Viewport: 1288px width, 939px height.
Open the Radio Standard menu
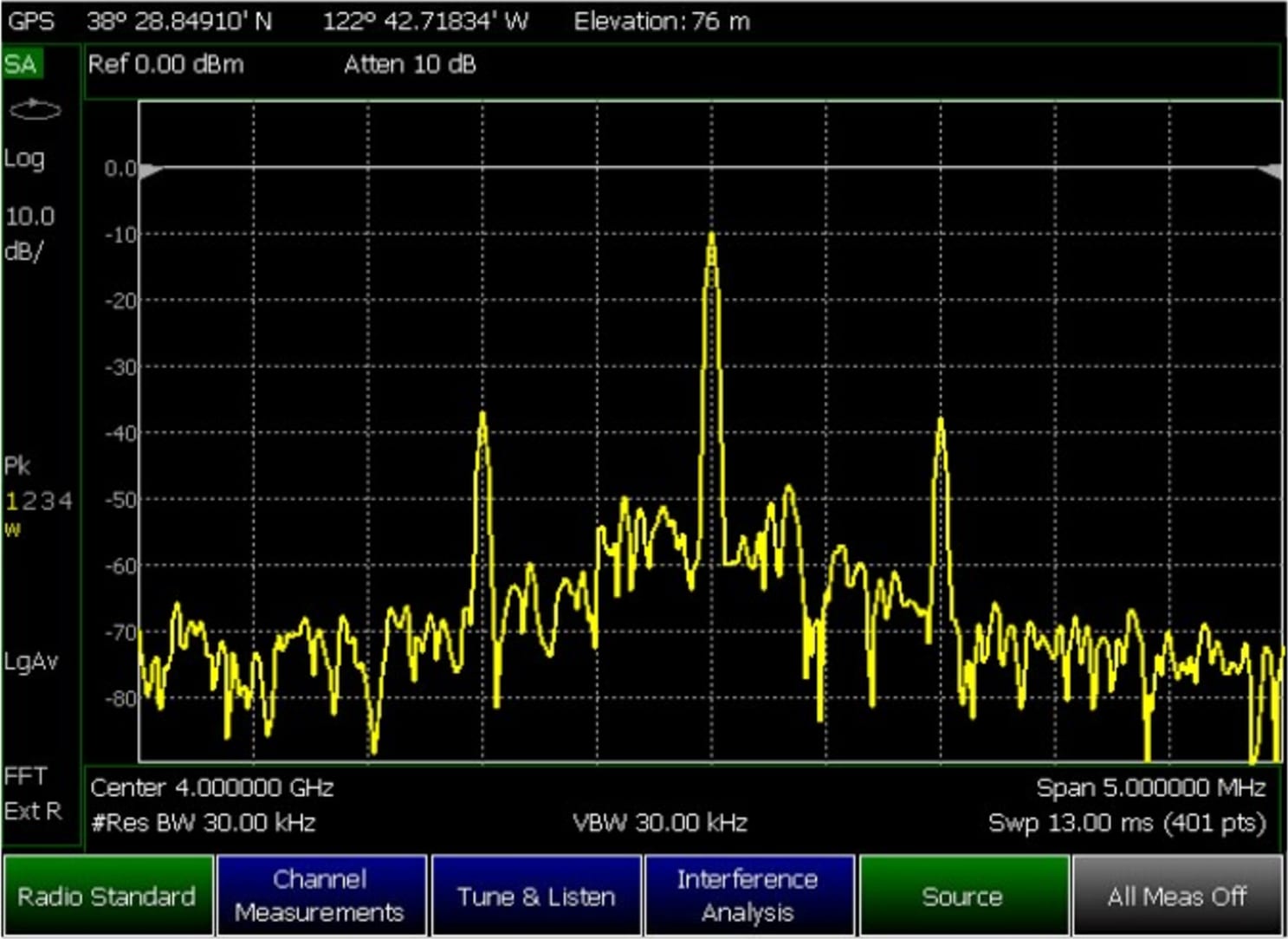pos(109,896)
